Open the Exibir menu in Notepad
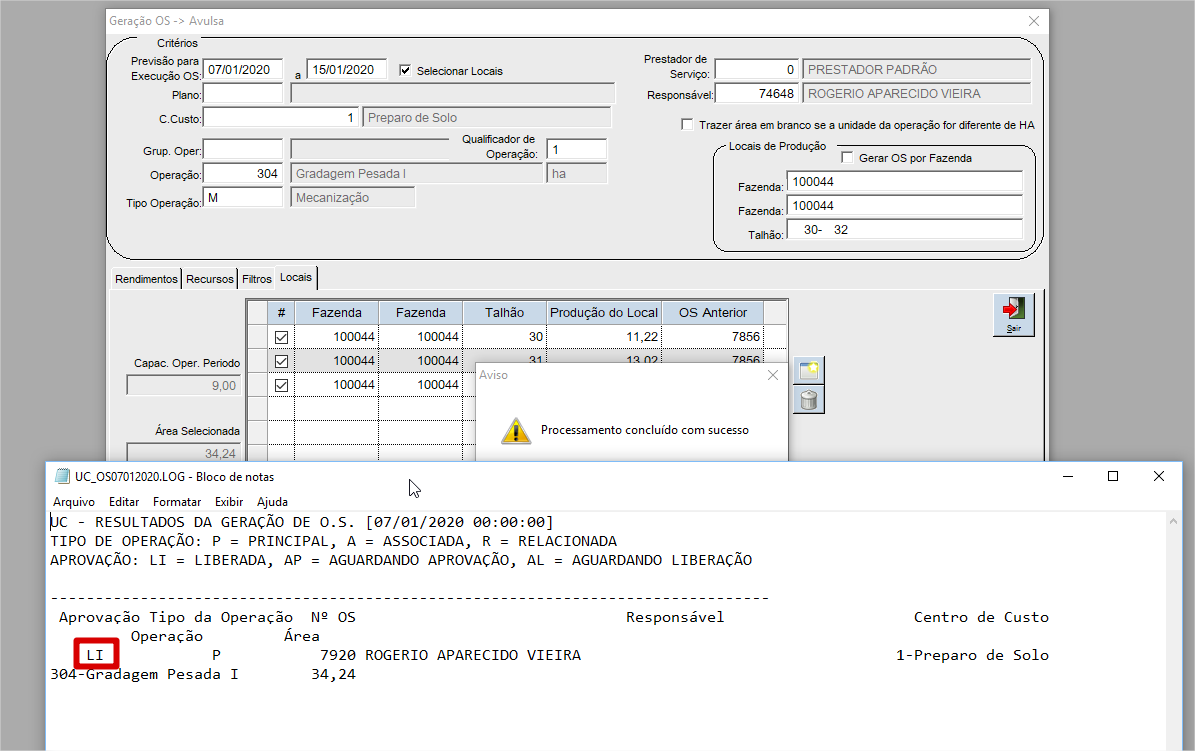Screen dimensions: 1195x751 point(229,502)
